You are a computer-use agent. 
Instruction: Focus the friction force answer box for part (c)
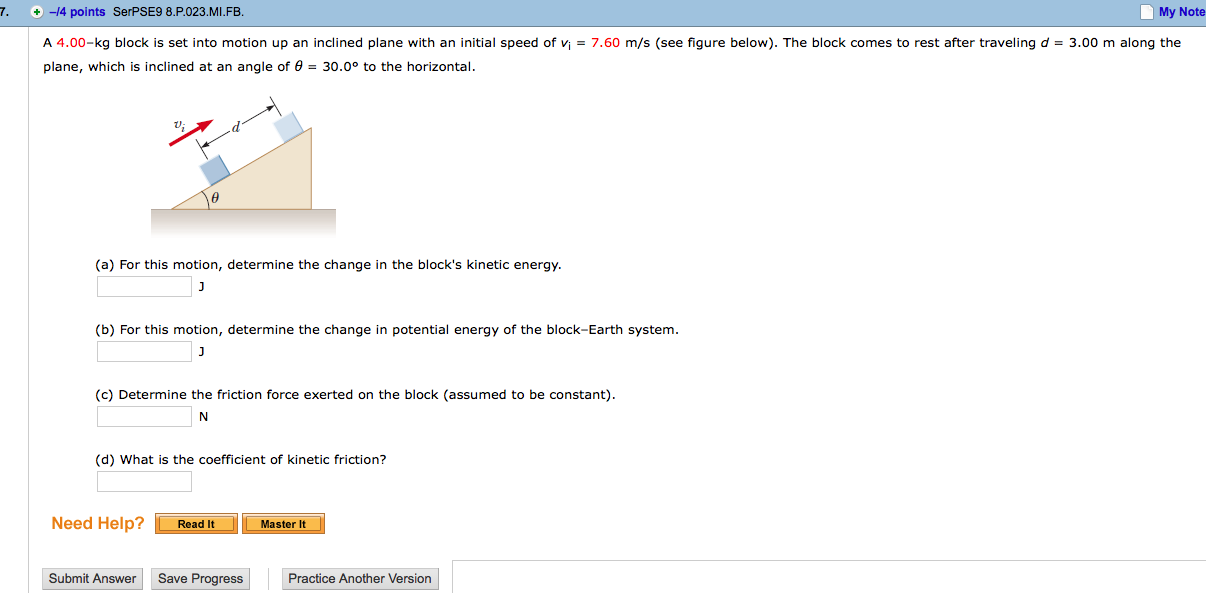tap(144, 417)
